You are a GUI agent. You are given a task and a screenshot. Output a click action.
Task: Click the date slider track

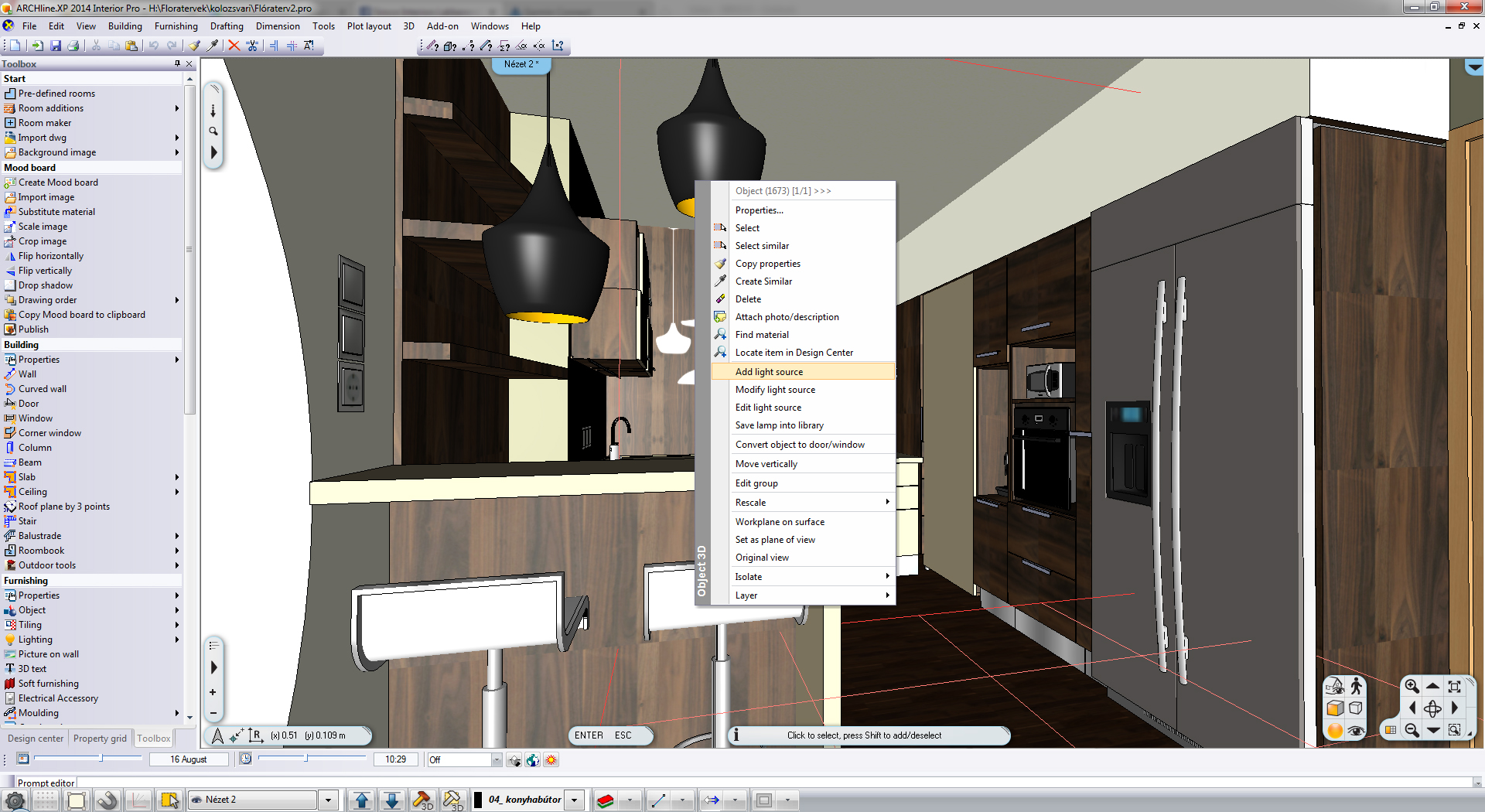[85, 759]
